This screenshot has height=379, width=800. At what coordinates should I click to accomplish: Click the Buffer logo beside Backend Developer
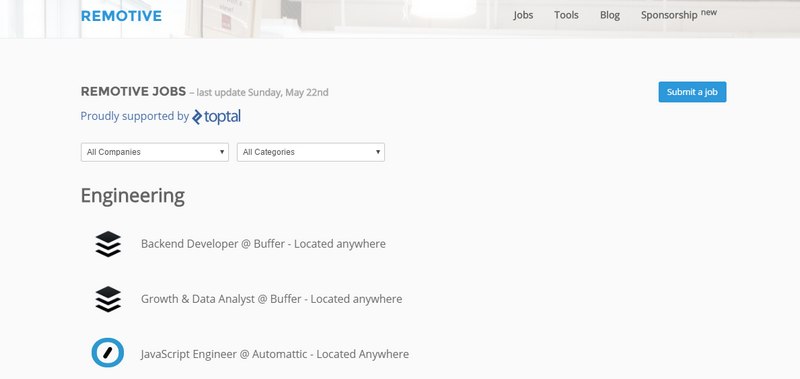coord(108,244)
